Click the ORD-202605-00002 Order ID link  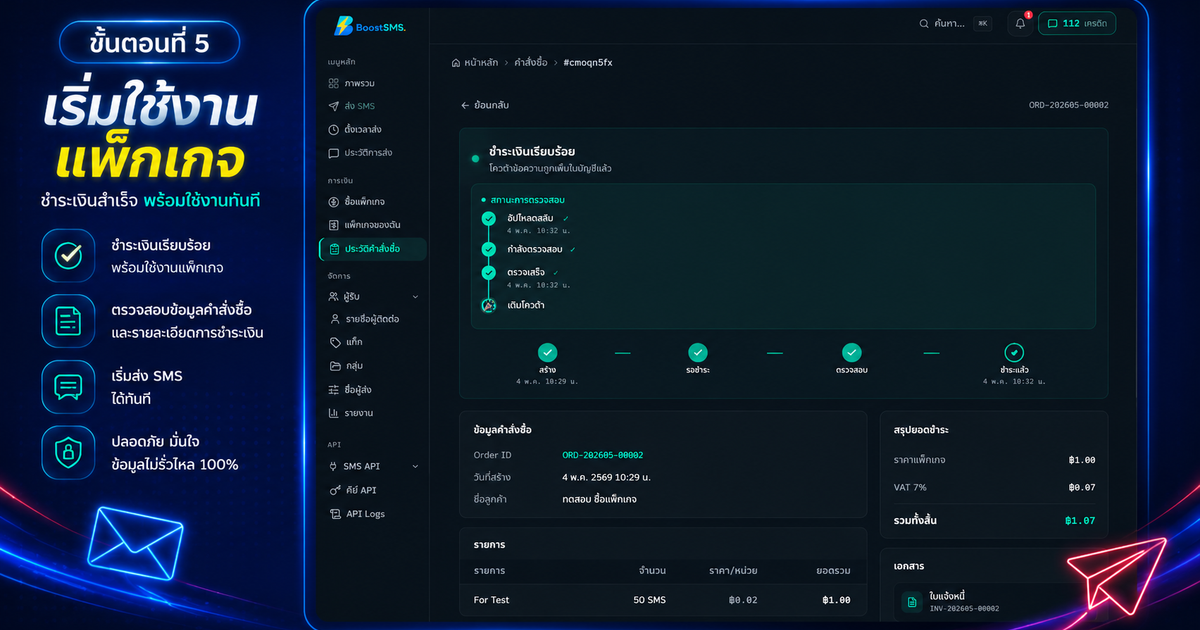click(x=602, y=455)
